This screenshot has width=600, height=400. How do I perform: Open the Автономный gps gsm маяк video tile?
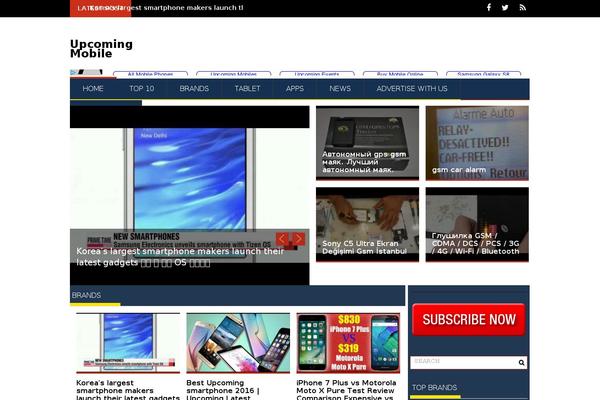tap(367, 143)
